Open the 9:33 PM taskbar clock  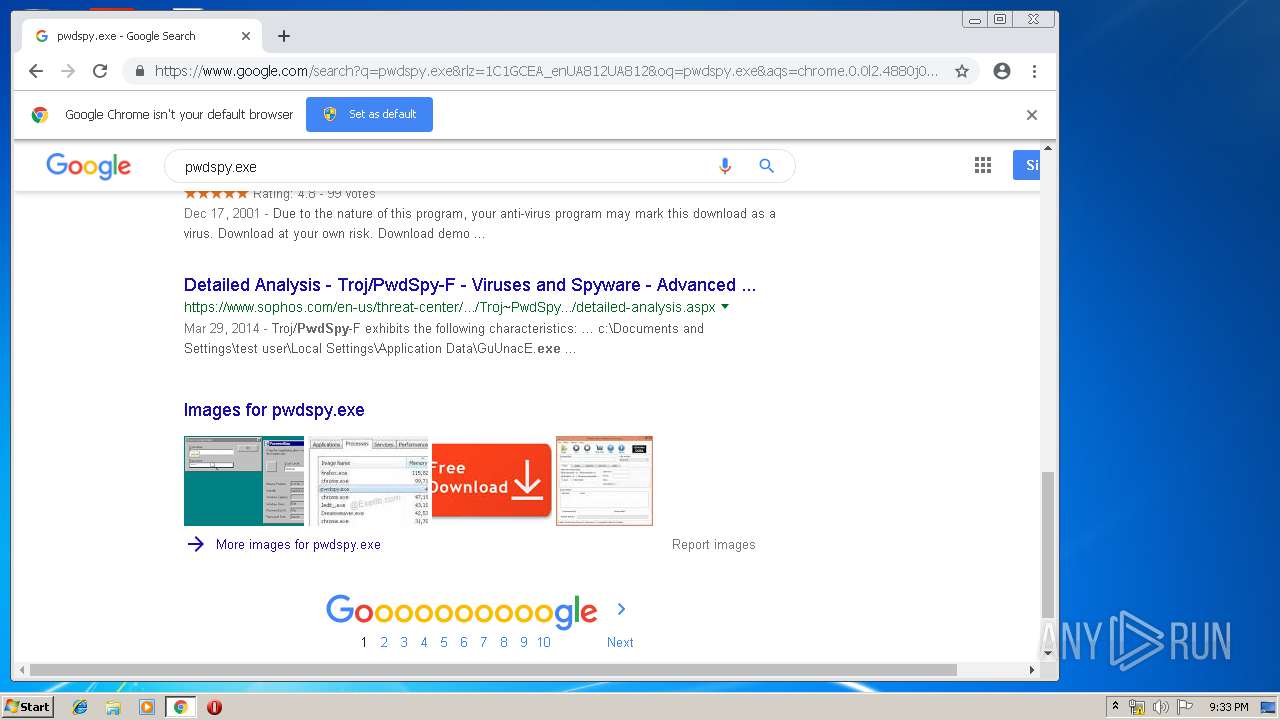tap(1229, 707)
